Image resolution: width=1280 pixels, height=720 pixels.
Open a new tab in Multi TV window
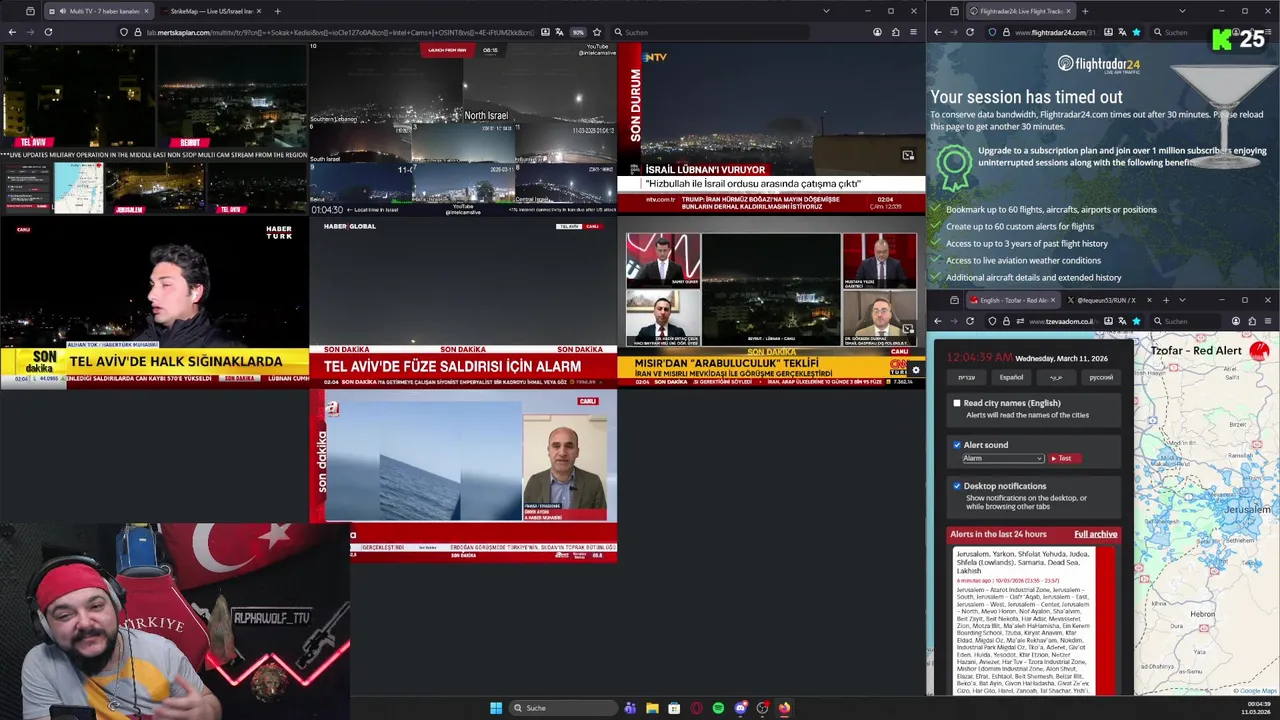coord(277,11)
